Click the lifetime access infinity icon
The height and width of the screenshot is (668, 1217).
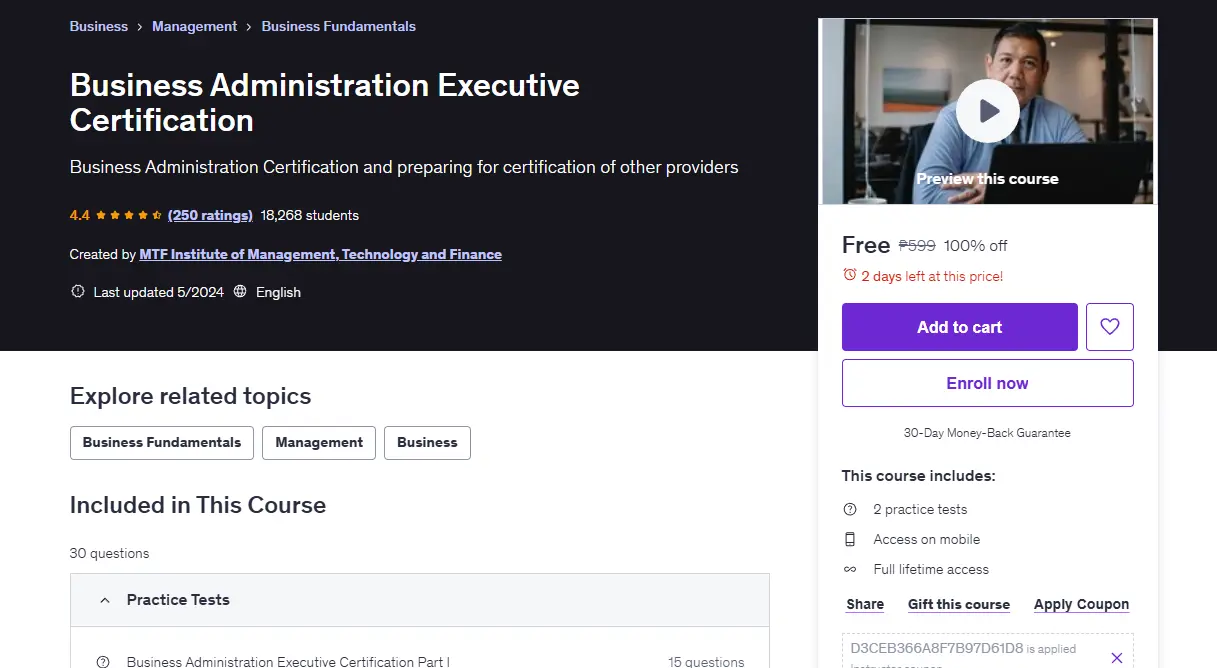[850, 569]
